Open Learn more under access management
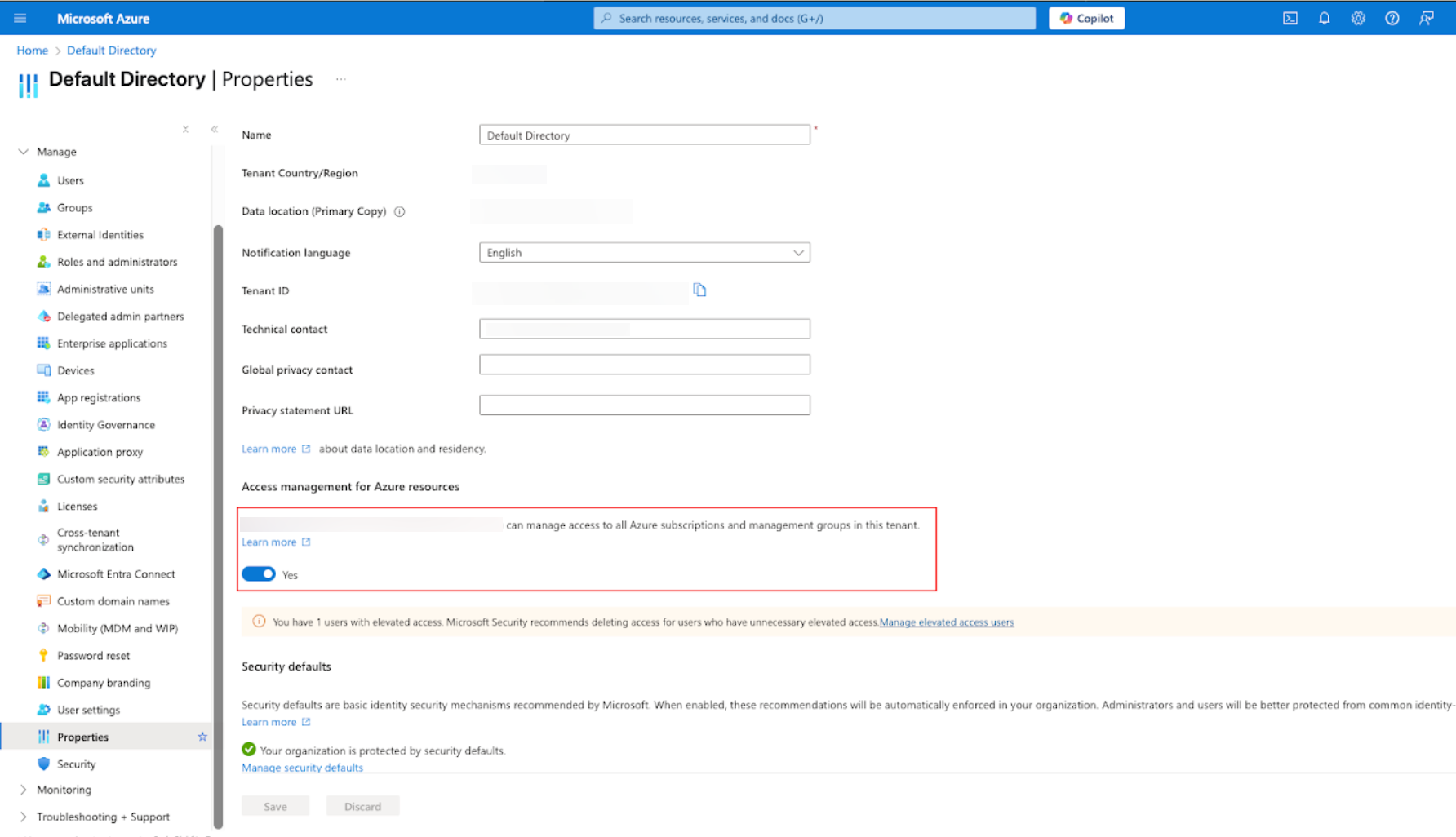 pyautogui.click(x=276, y=542)
